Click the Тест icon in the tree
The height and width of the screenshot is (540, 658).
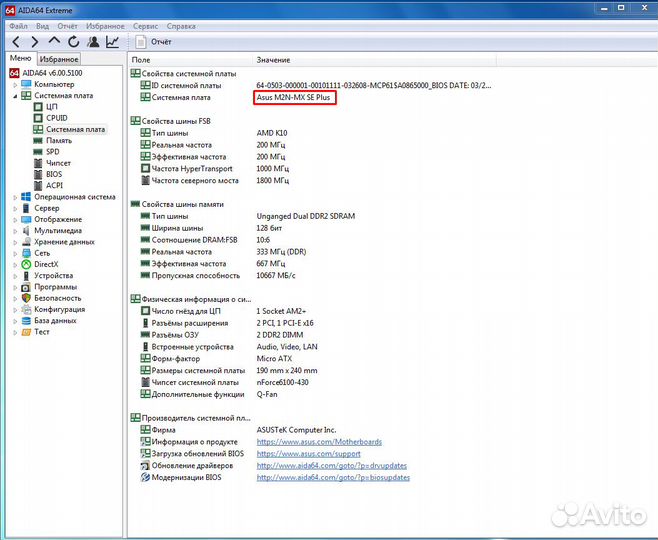26,332
